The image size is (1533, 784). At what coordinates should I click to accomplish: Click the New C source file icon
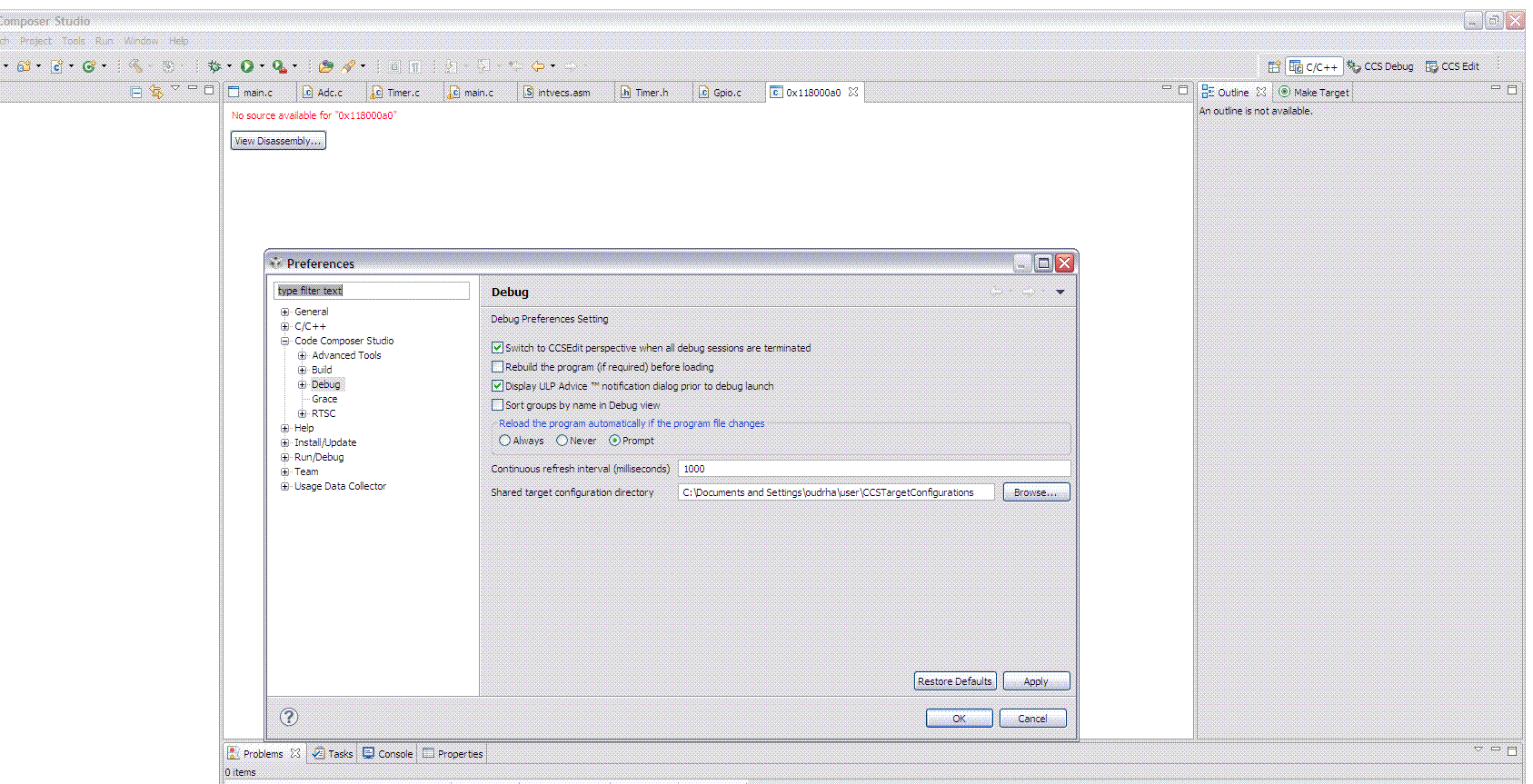[56, 66]
